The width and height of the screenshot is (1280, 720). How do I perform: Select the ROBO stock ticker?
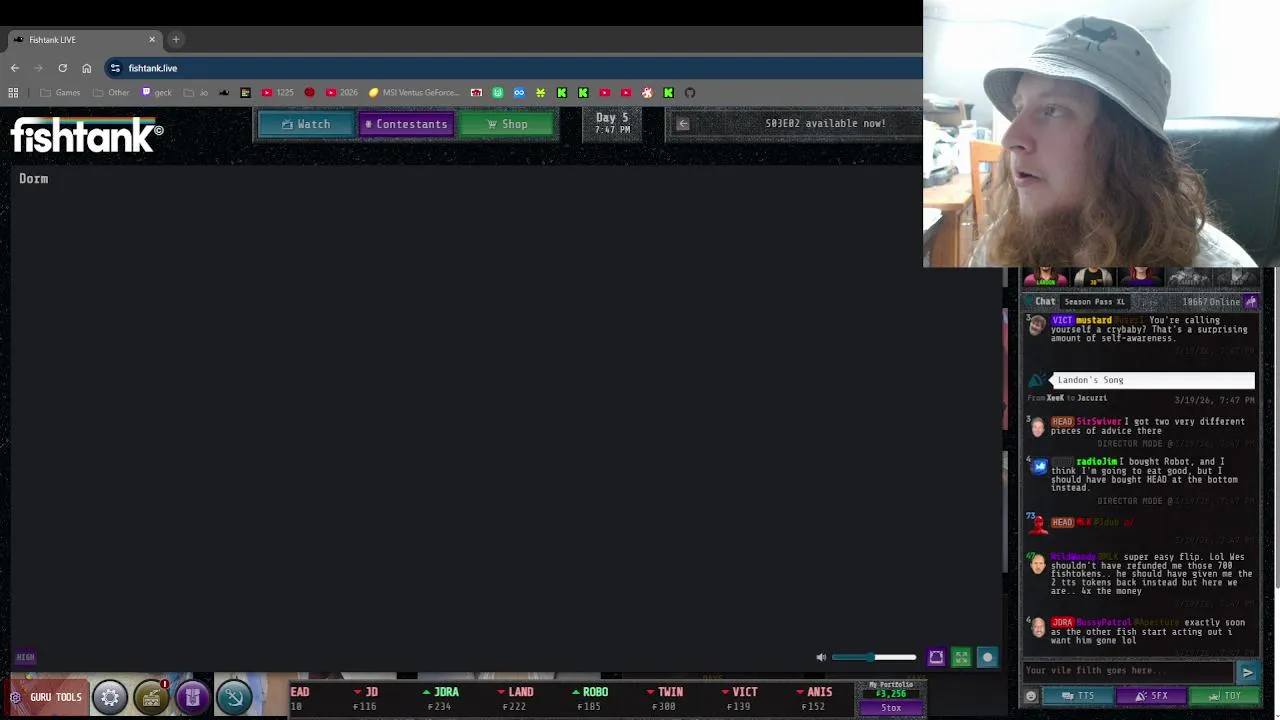590,698
